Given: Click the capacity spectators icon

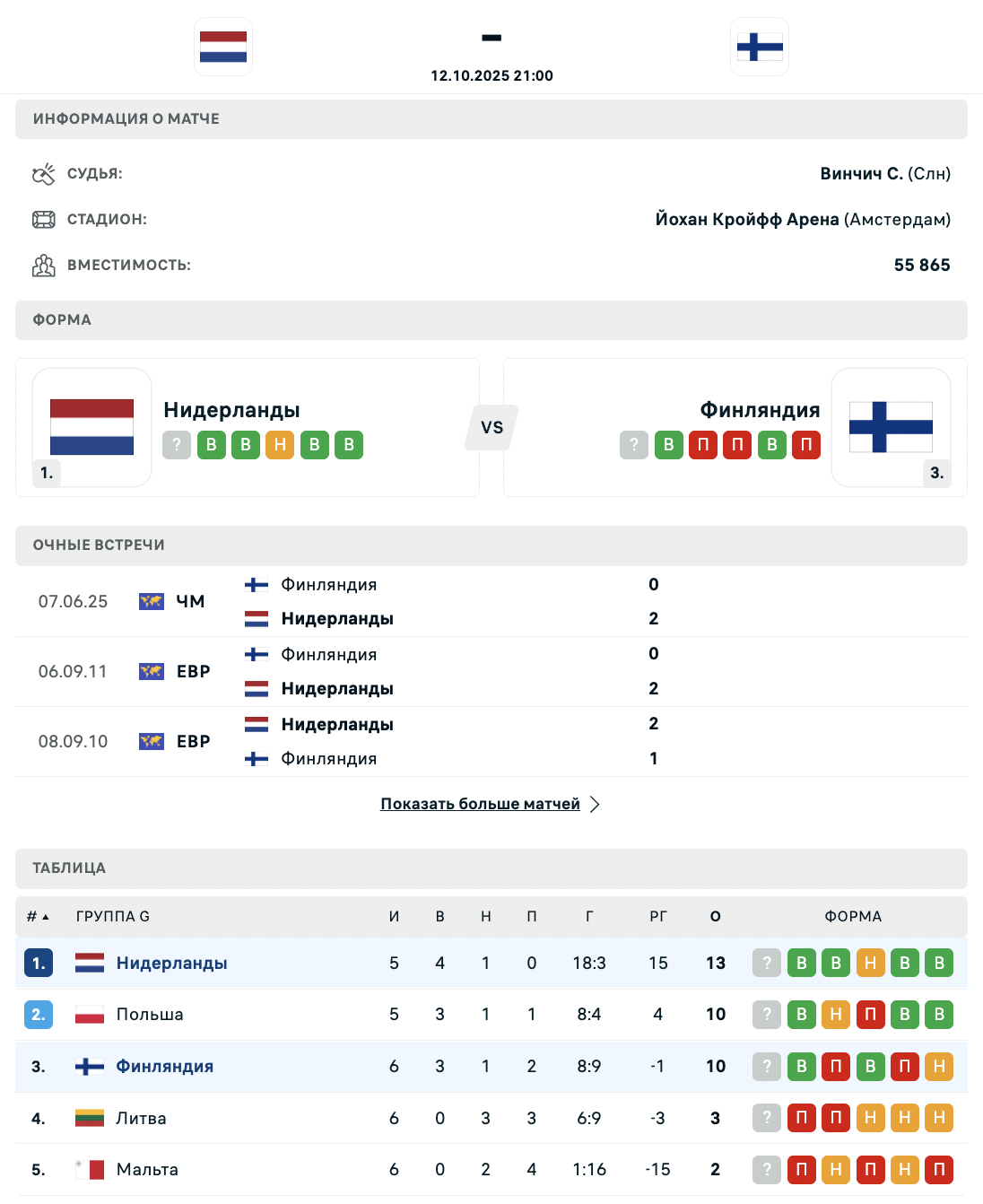Looking at the screenshot, I should click(x=44, y=266).
